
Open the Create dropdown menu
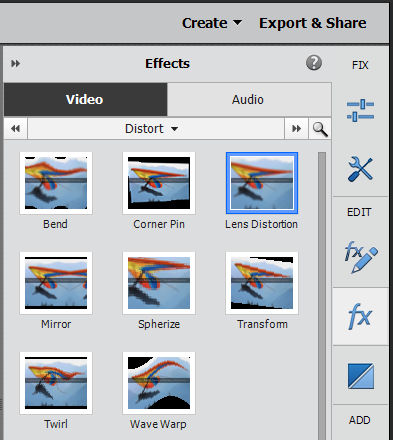[212, 23]
